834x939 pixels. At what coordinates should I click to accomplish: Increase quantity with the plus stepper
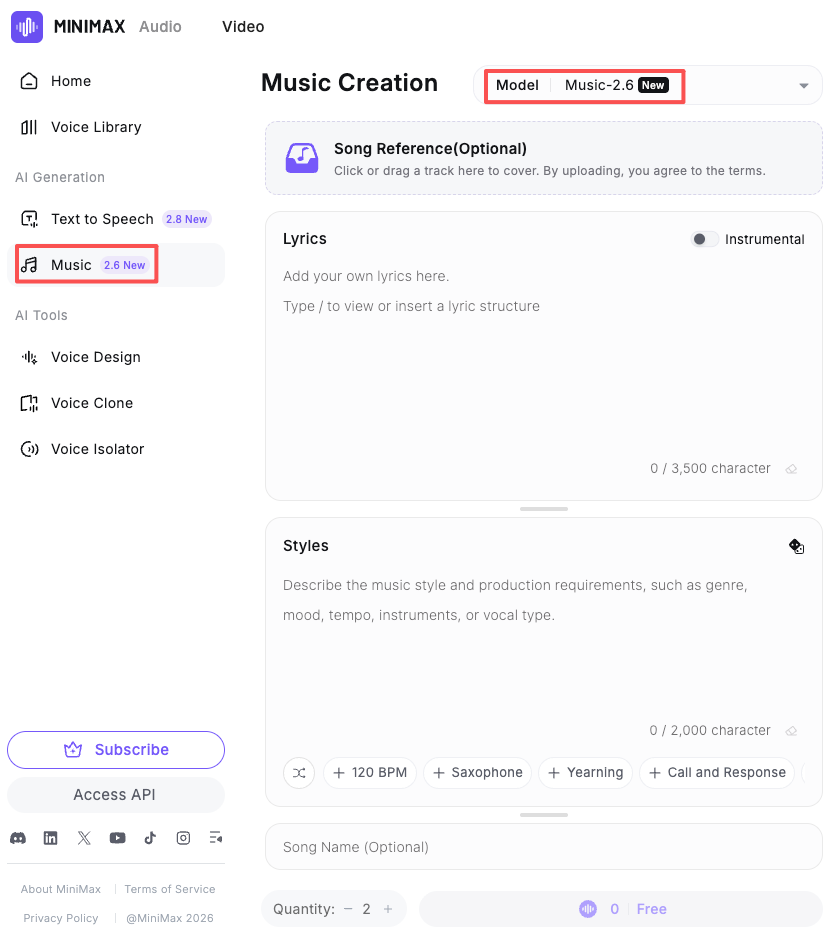point(388,909)
